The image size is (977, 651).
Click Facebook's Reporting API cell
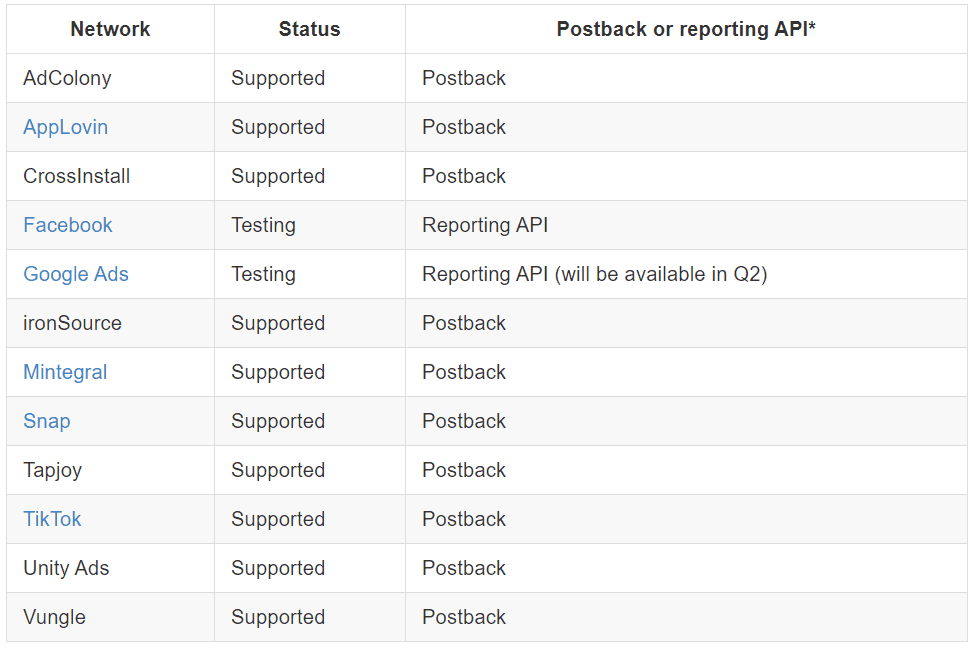tap(686, 225)
